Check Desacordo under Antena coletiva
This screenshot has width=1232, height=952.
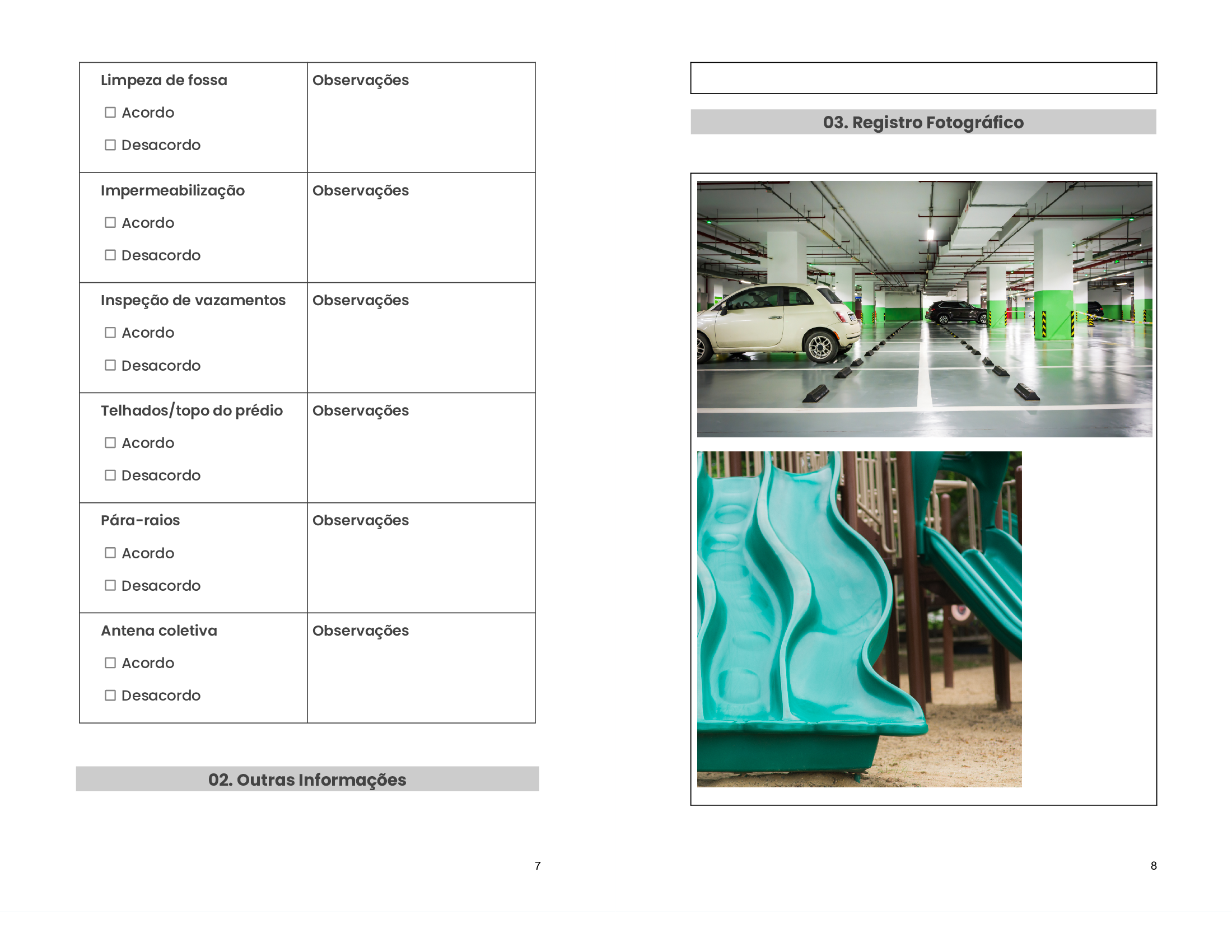110,696
